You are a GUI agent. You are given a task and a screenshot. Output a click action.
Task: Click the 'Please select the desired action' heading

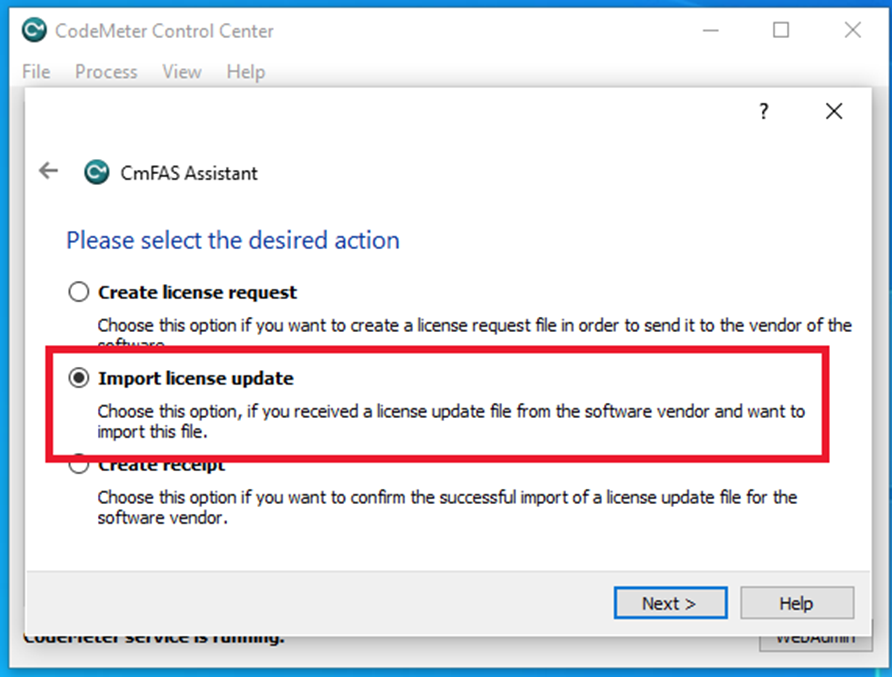[x=233, y=240]
